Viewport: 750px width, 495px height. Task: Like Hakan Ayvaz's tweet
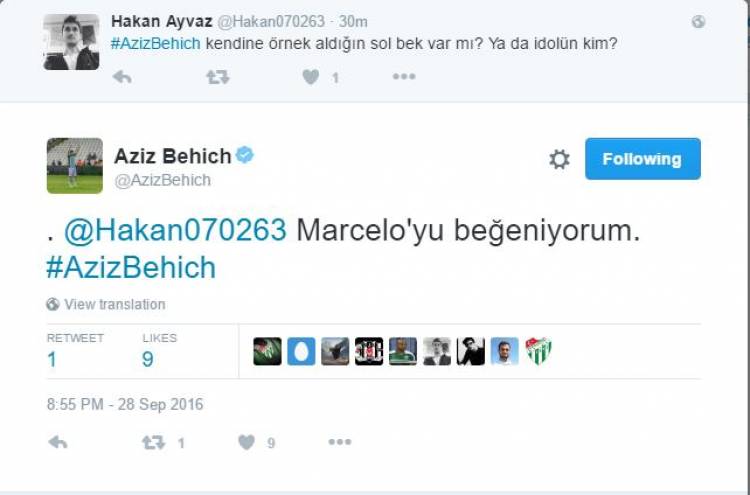pyautogui.click(x=311, y=77)
